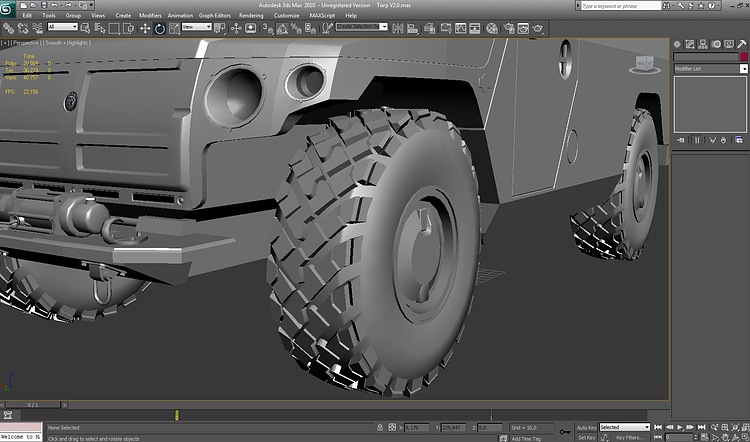Open the Tools menu

49,15
